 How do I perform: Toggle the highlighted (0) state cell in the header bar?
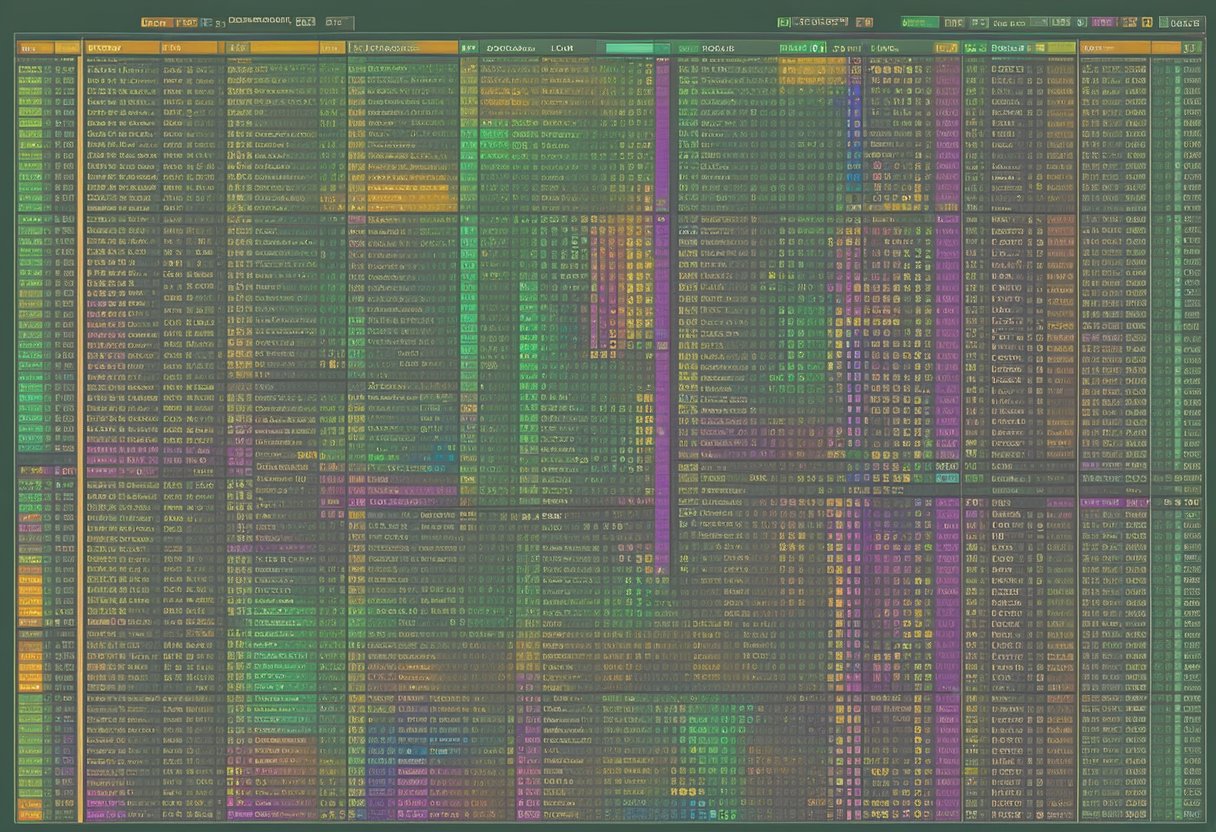tap(818, 46)
